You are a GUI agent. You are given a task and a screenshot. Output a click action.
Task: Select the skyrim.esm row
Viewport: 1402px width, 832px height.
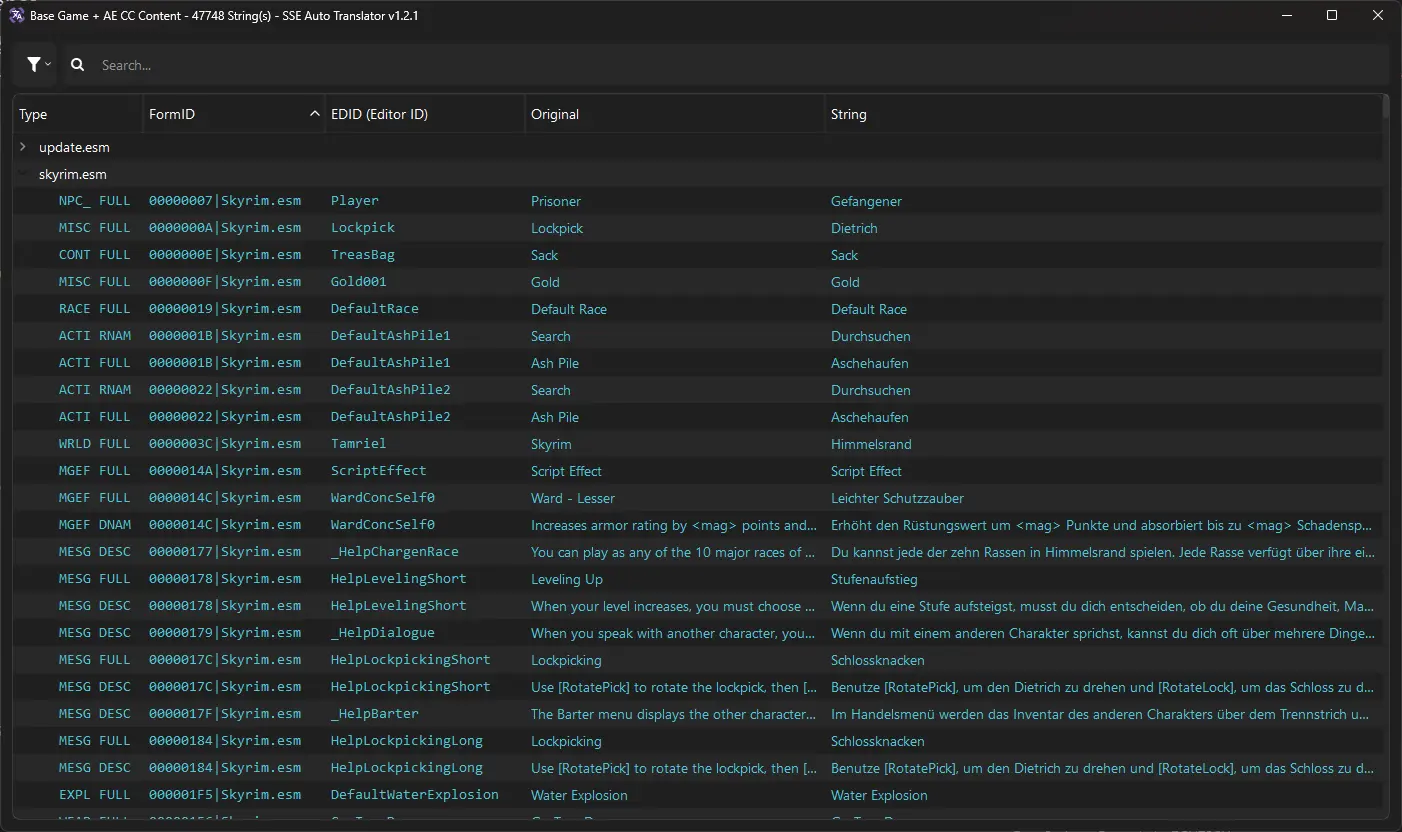[x=698, y=174]
